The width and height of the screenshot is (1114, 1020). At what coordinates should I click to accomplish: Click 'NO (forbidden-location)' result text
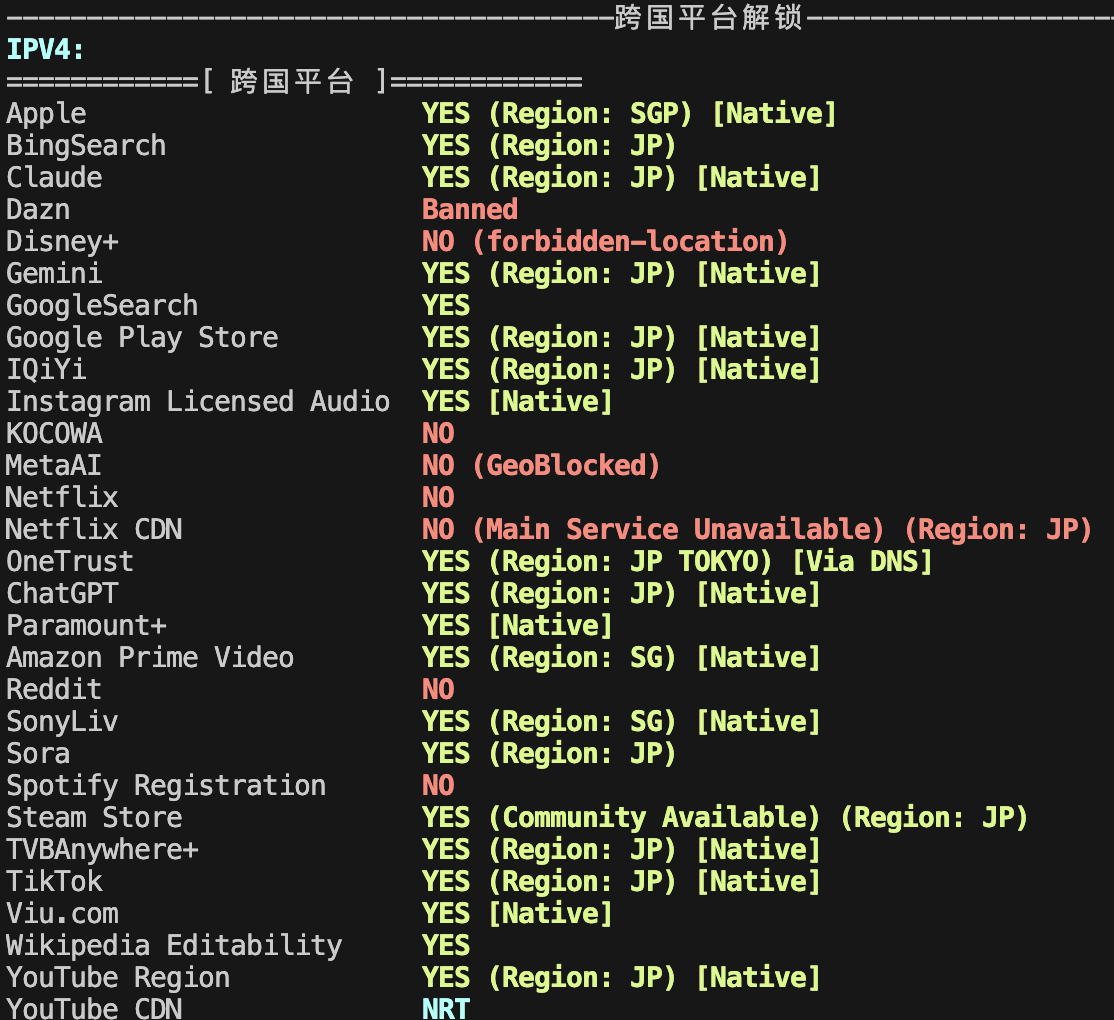(605, 242)
